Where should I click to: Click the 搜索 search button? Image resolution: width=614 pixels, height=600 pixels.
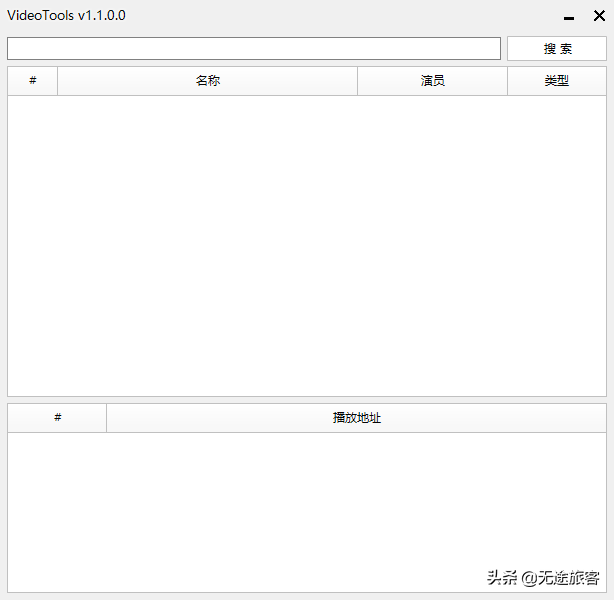point(557,49)
